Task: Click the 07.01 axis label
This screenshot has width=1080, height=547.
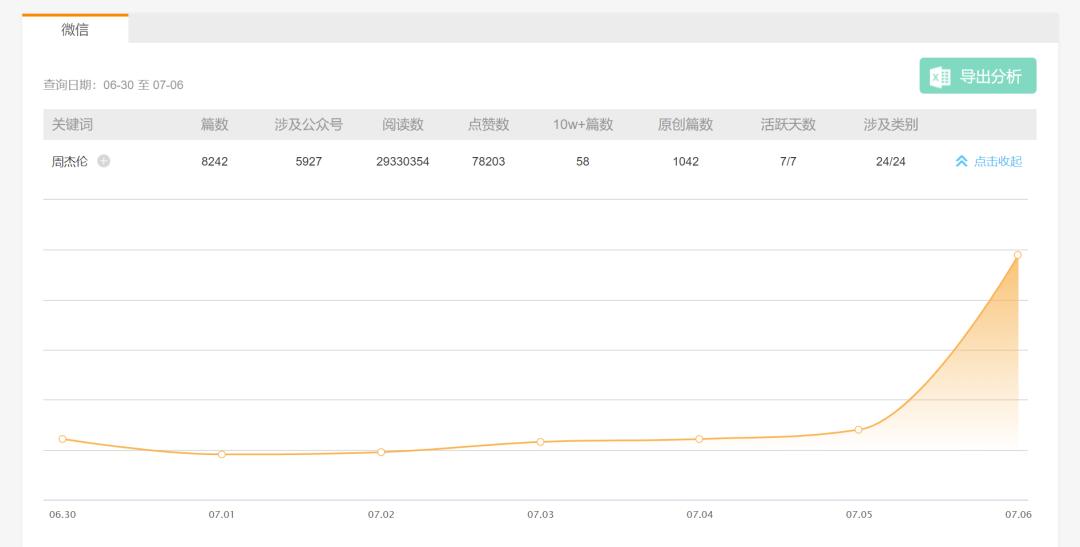Action: [x=222, y=515]
